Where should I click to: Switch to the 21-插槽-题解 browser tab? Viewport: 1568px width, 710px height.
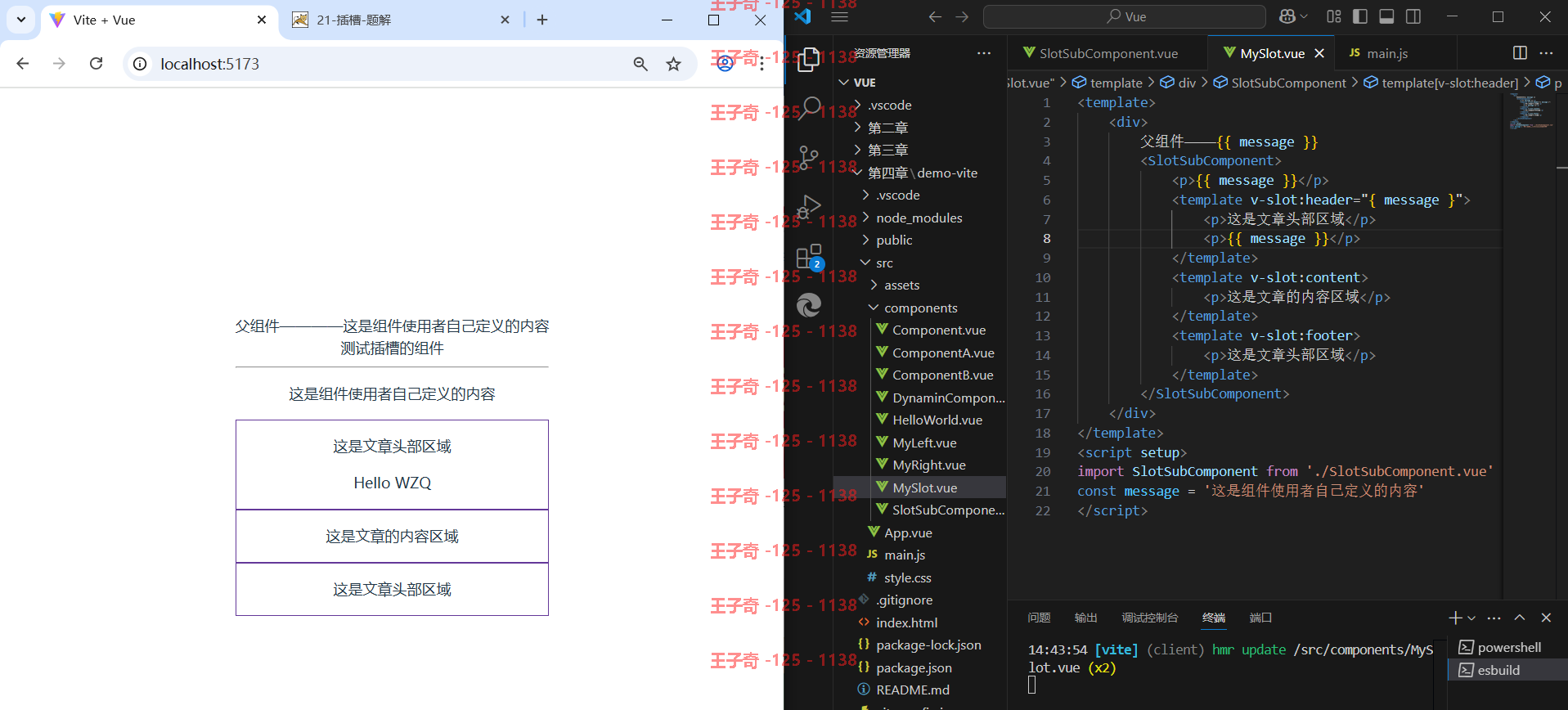click(x=402, y=20)
